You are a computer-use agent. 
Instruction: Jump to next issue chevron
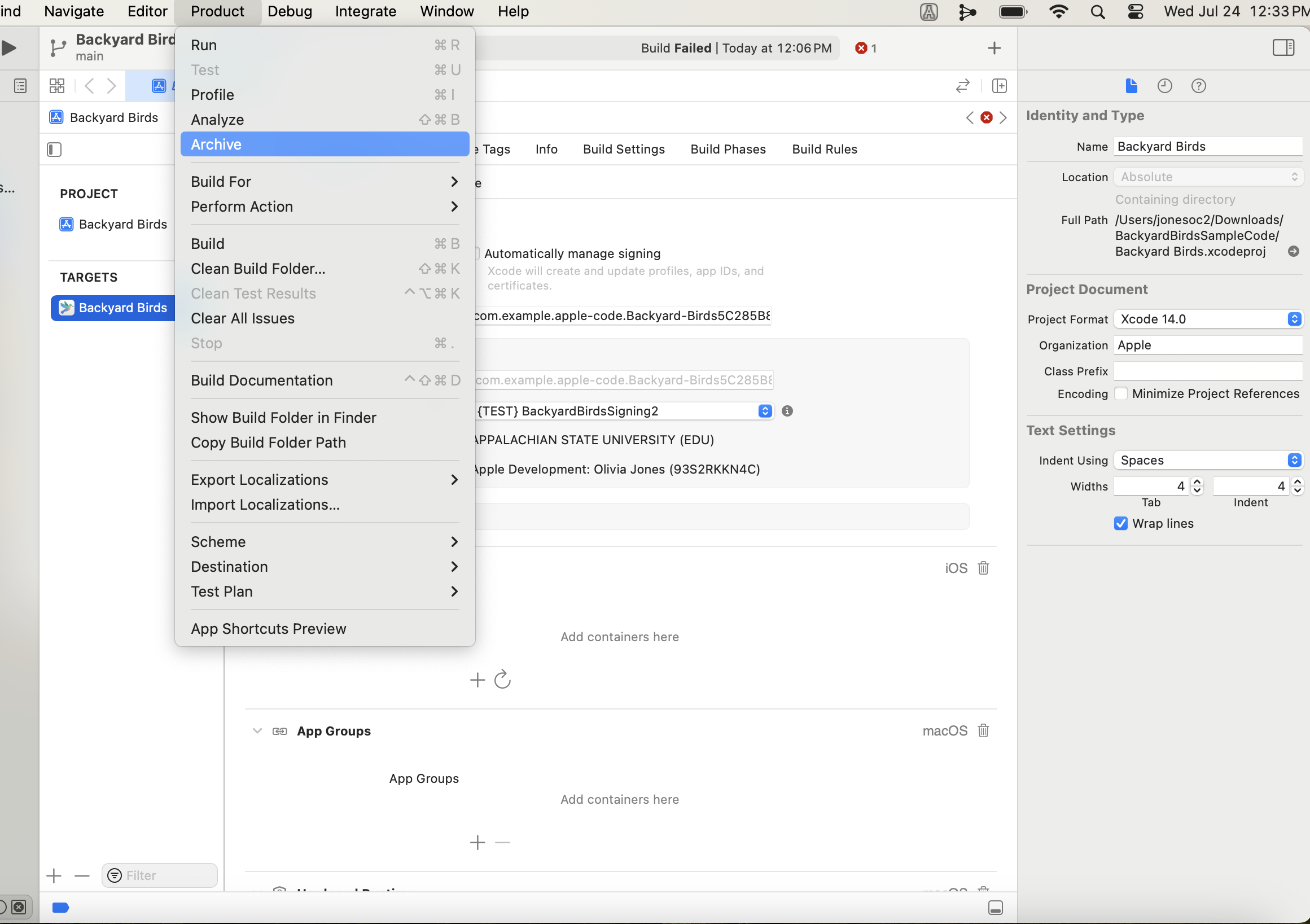(x=1003, y=117)
